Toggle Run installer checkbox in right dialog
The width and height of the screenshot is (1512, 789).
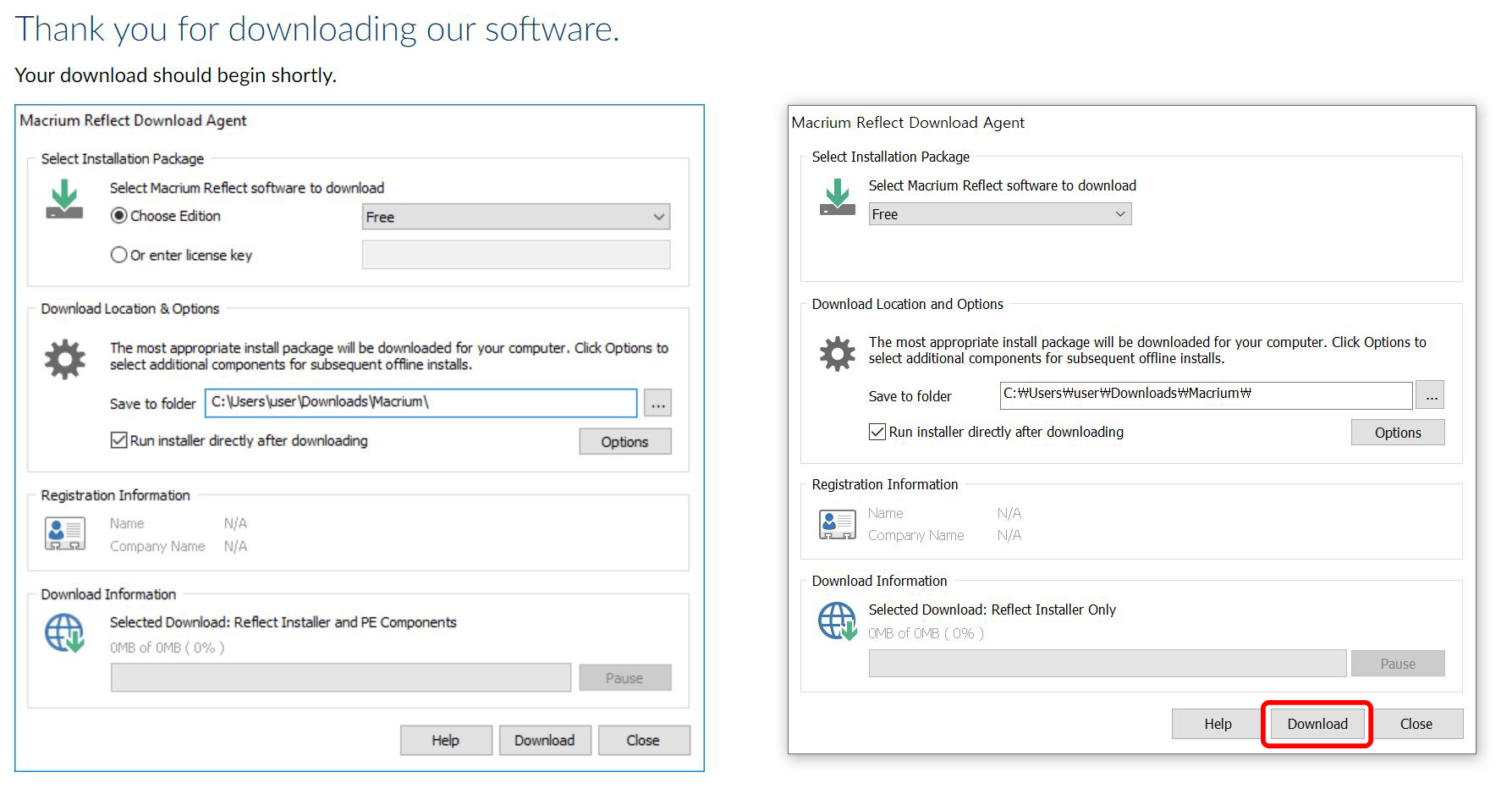877,432
